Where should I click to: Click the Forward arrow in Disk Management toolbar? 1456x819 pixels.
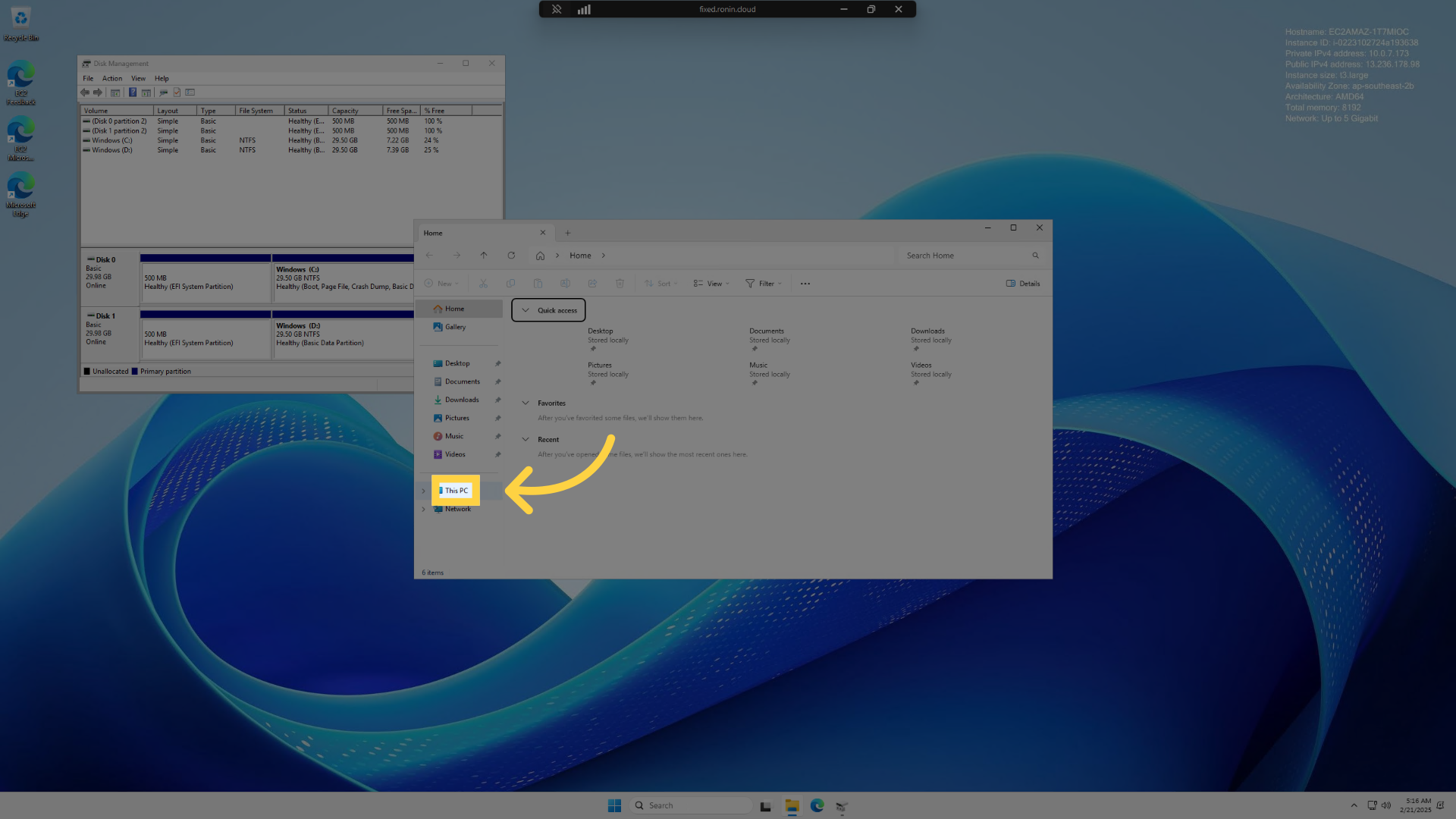(x=98, y=93)
